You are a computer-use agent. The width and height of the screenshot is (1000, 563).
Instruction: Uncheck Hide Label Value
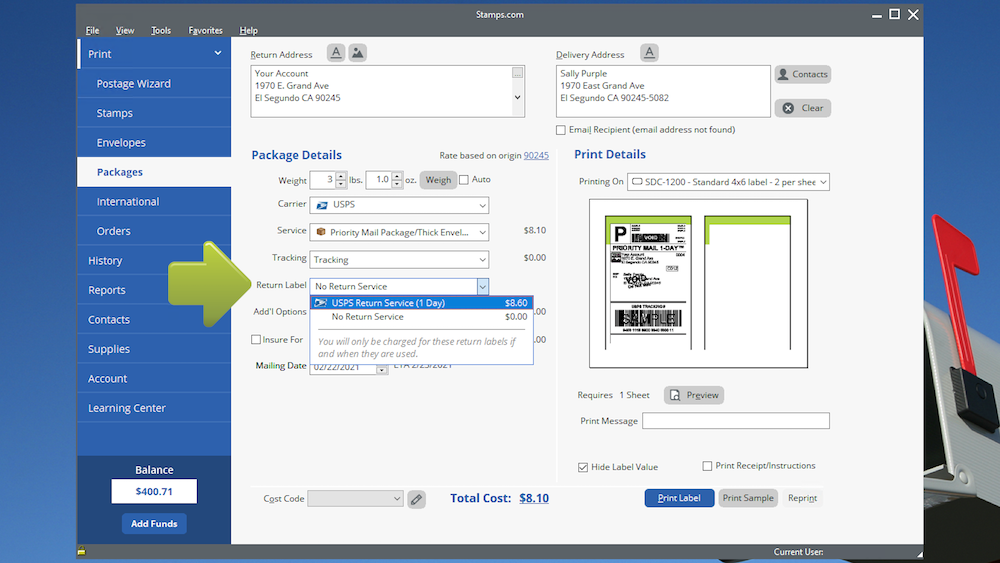[583, 467]
